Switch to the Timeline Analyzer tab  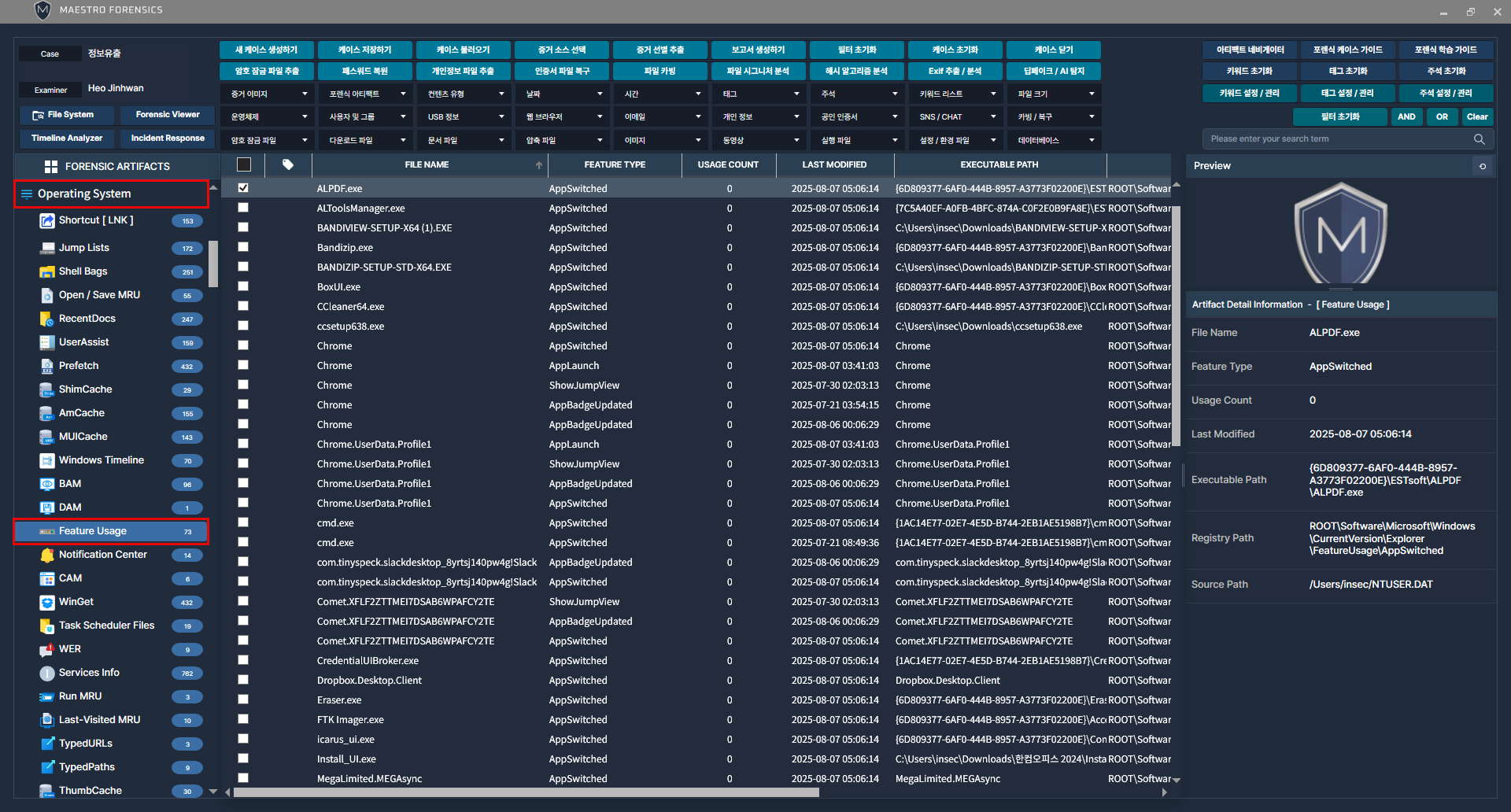tap(67, 138)
